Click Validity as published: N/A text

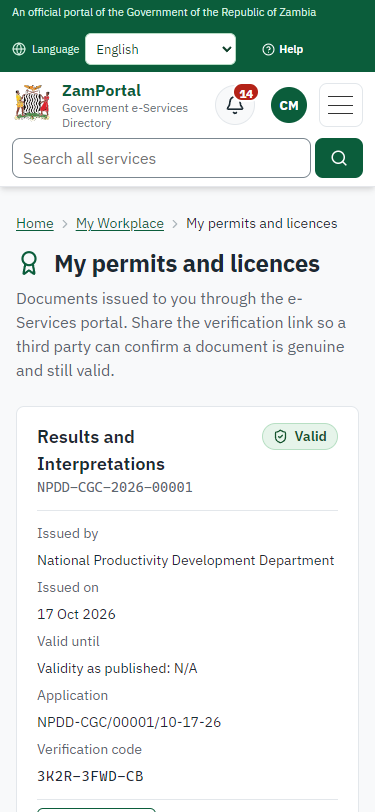[117, 669]
